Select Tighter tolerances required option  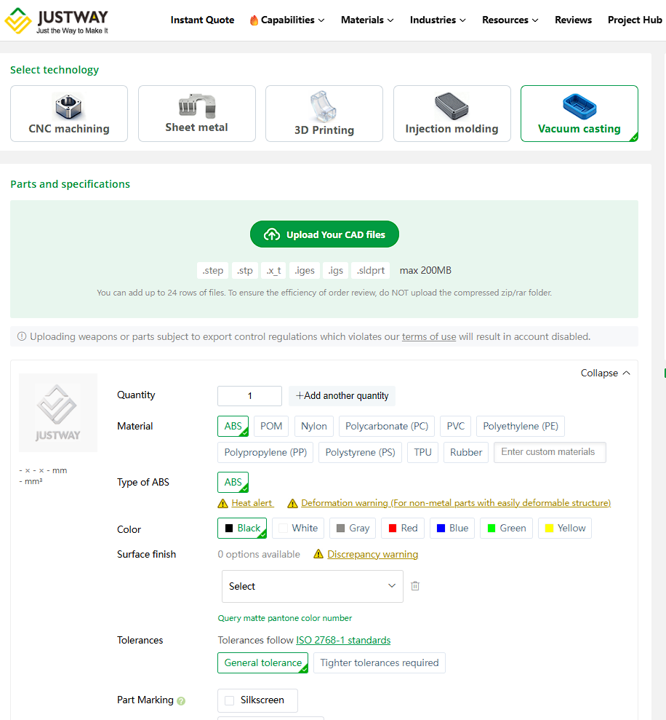pos(379,663)
